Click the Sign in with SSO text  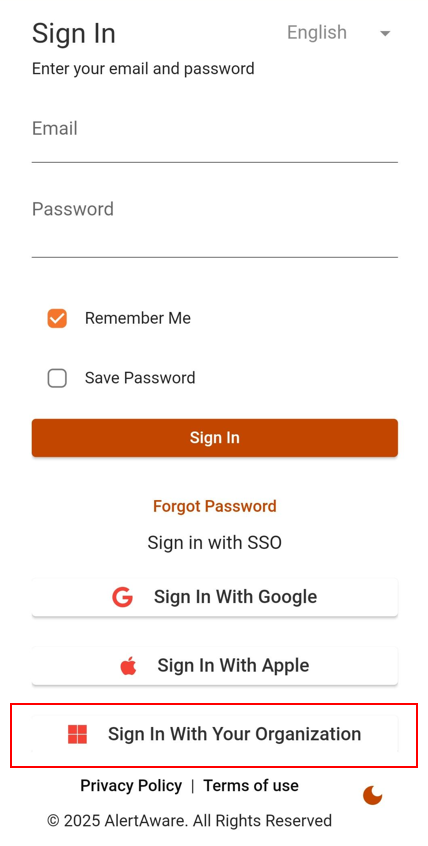coord(215,542)
